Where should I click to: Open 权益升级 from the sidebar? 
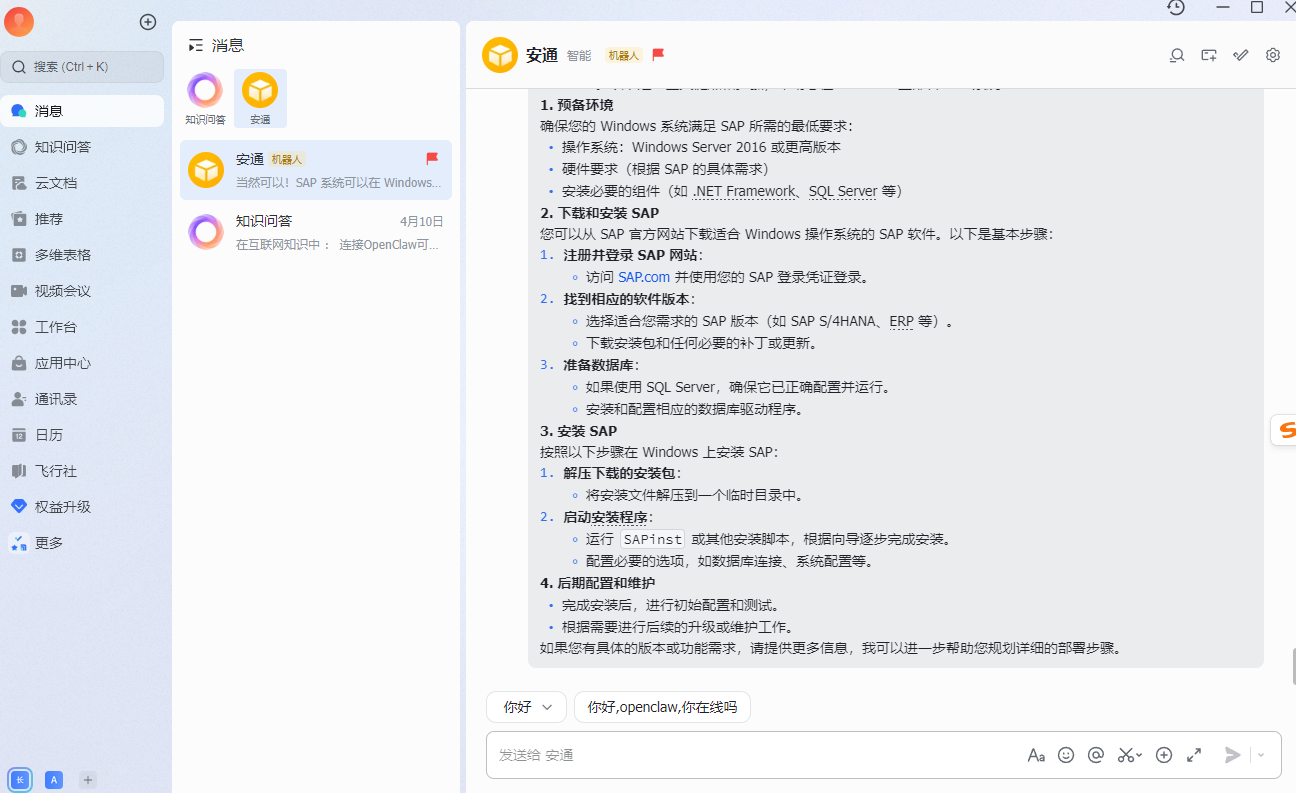tap(83, 507)
